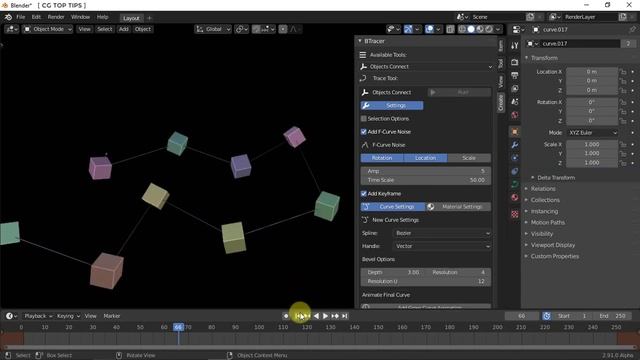Toggle X-ray view icon
This screenshot has width=640, height=360.
point(450,29)
